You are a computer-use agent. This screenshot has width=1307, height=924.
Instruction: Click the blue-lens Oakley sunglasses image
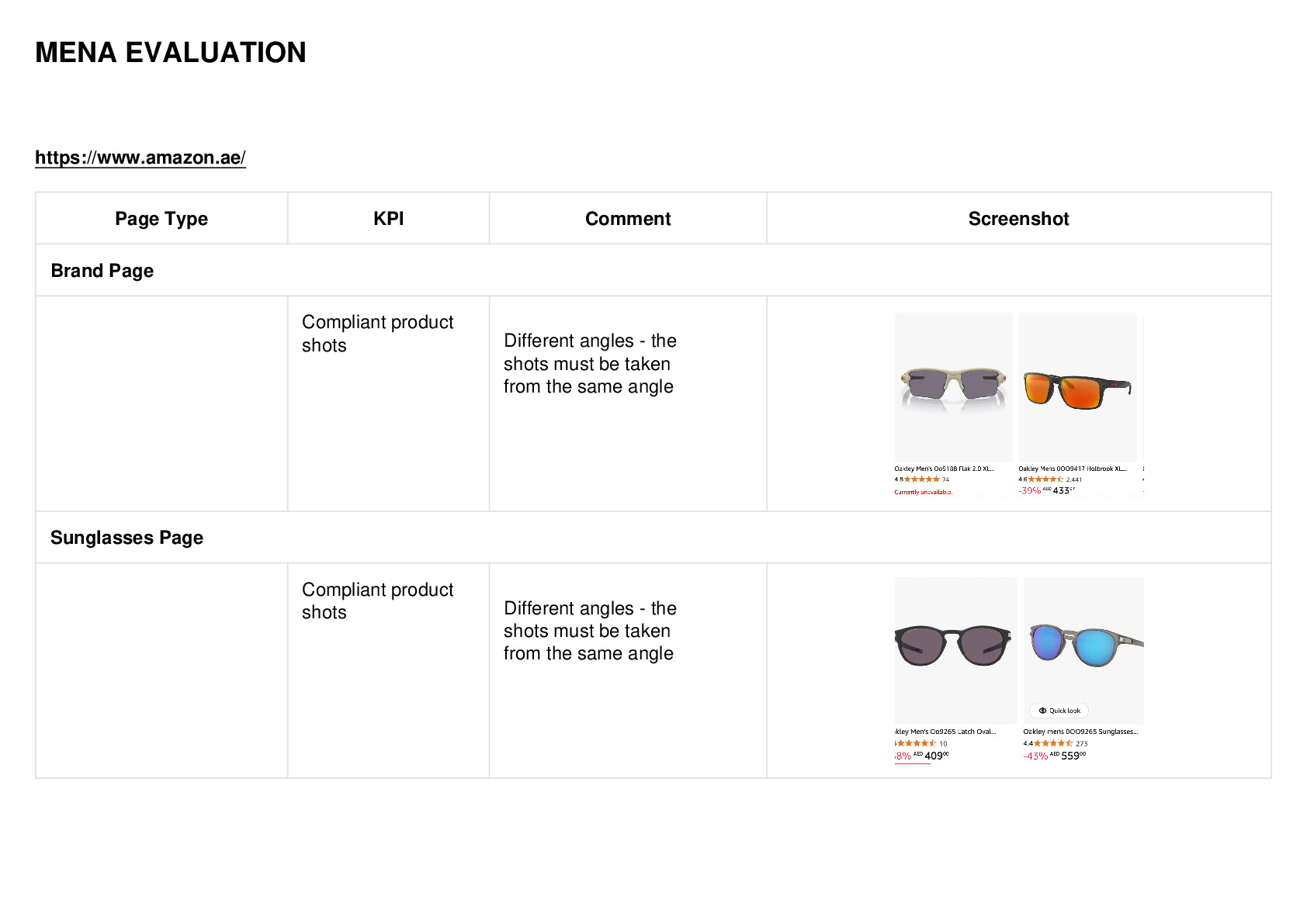1083,650
